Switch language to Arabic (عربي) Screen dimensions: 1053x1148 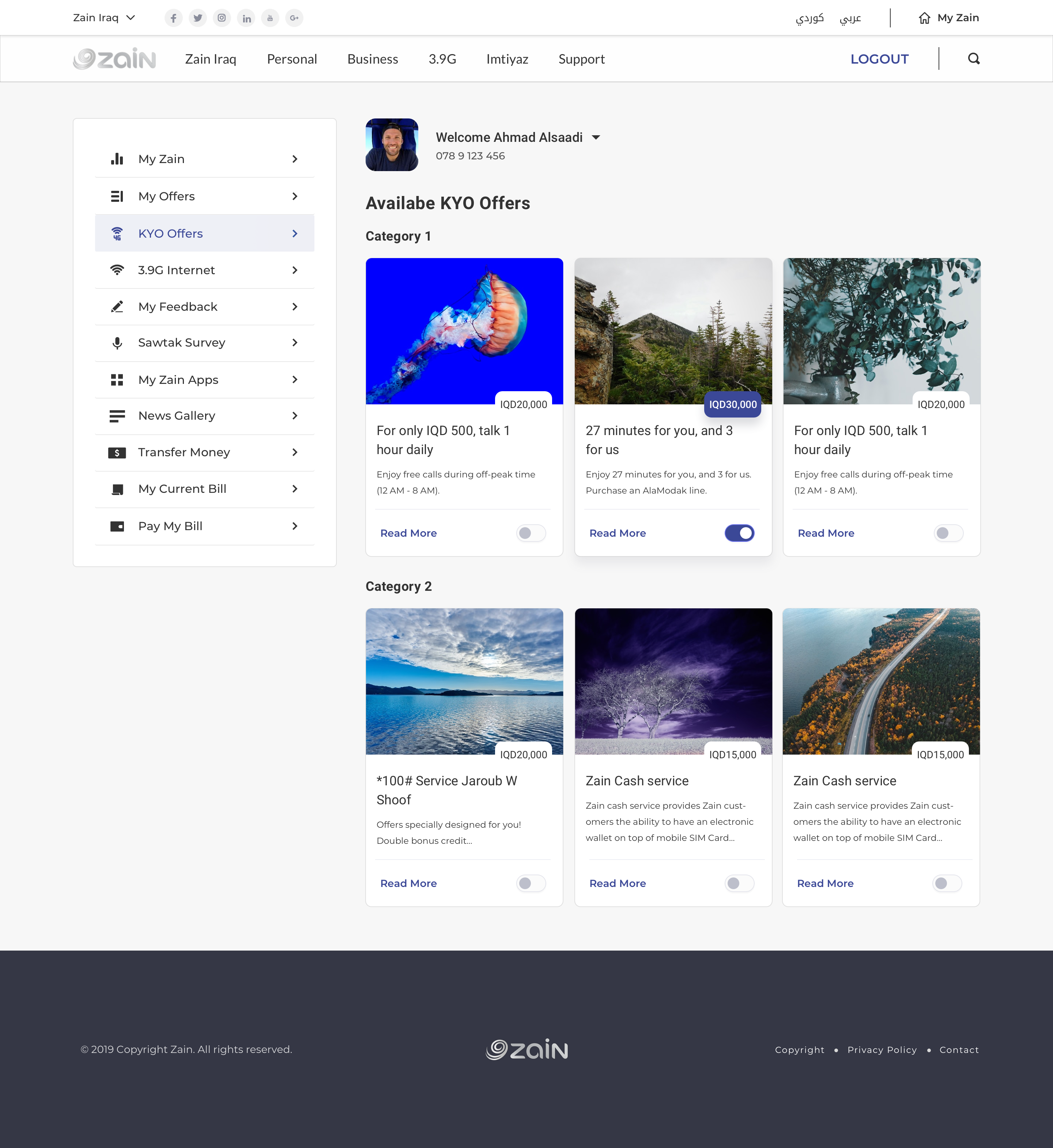[850, 18]
